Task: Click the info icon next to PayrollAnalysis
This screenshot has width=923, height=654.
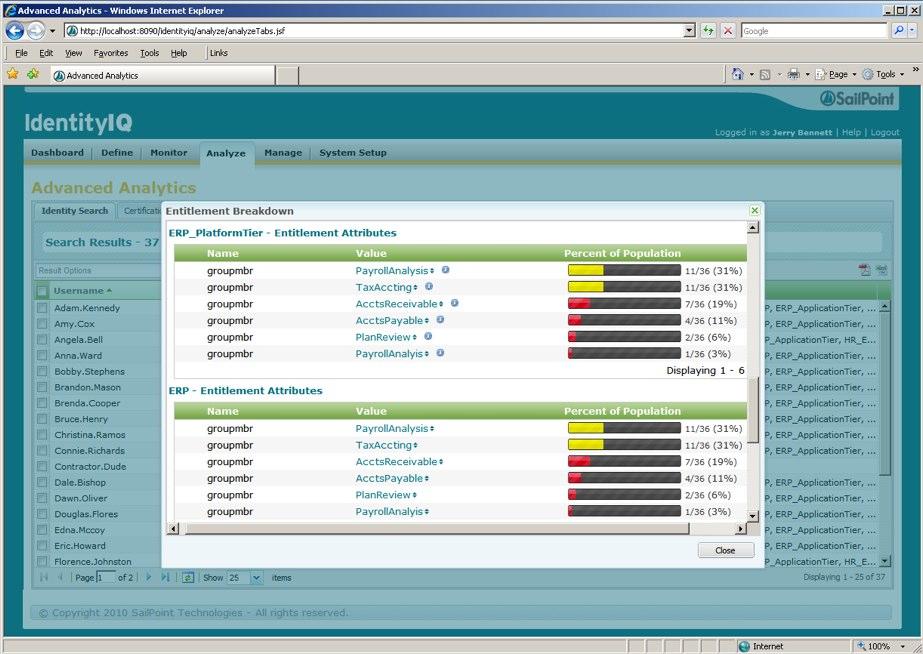Action: (446, 270)
